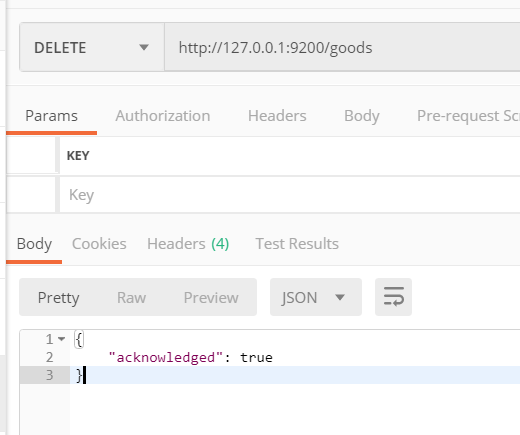Switch the response view to Raw
Screen dimensions: 520x435
coord(131,297)
